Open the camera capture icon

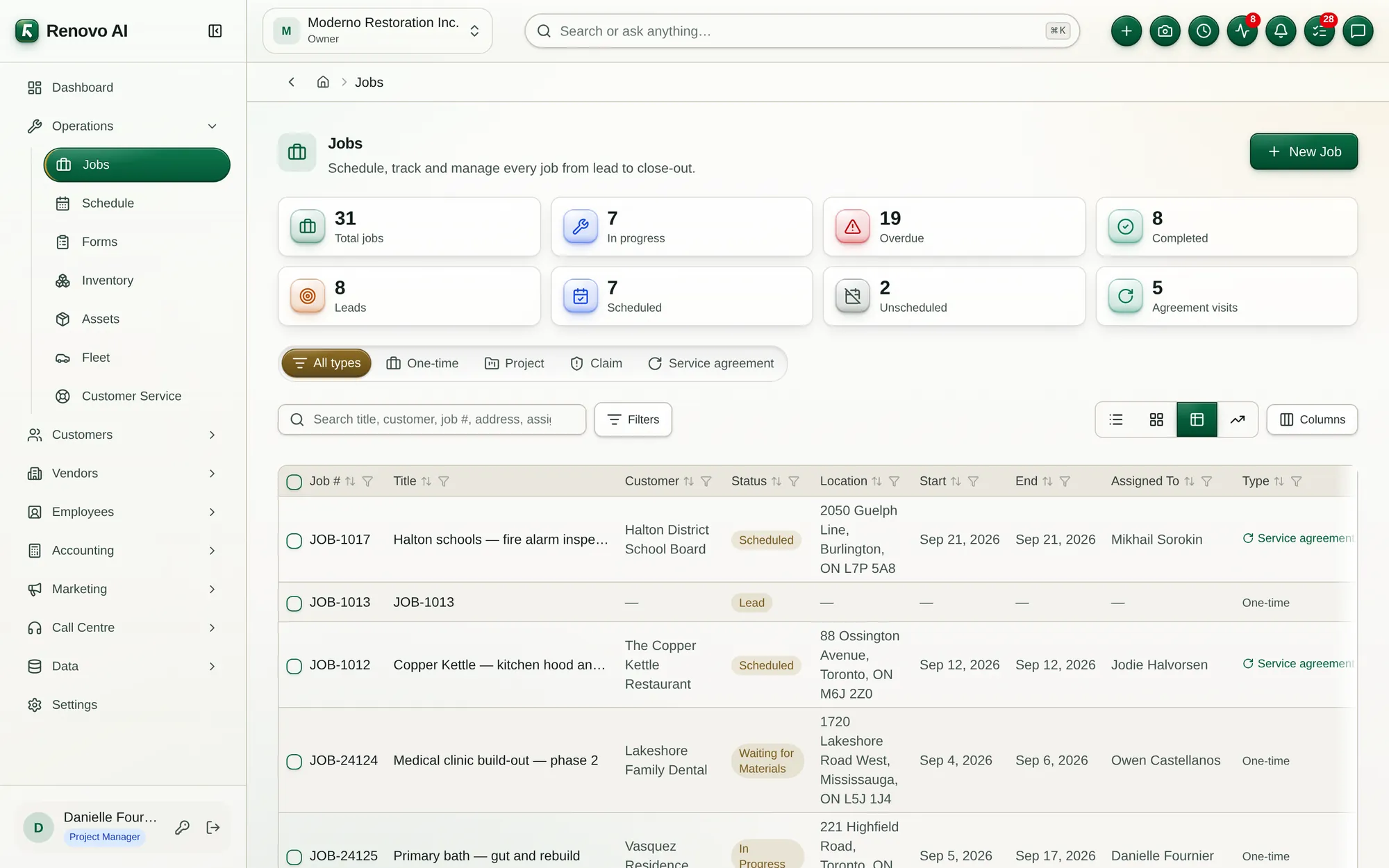coord(1165,31)
